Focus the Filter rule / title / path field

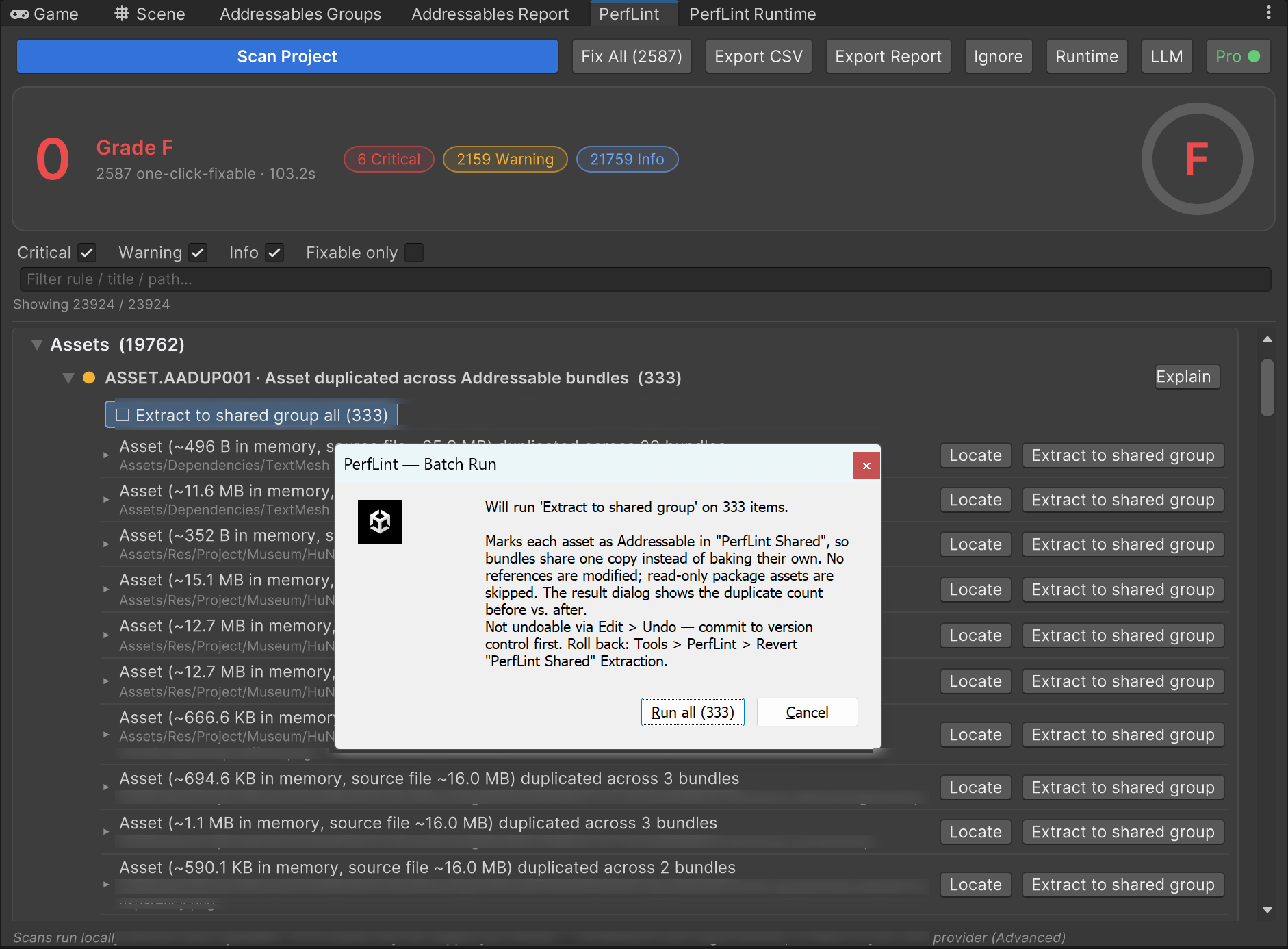point(645,279)
